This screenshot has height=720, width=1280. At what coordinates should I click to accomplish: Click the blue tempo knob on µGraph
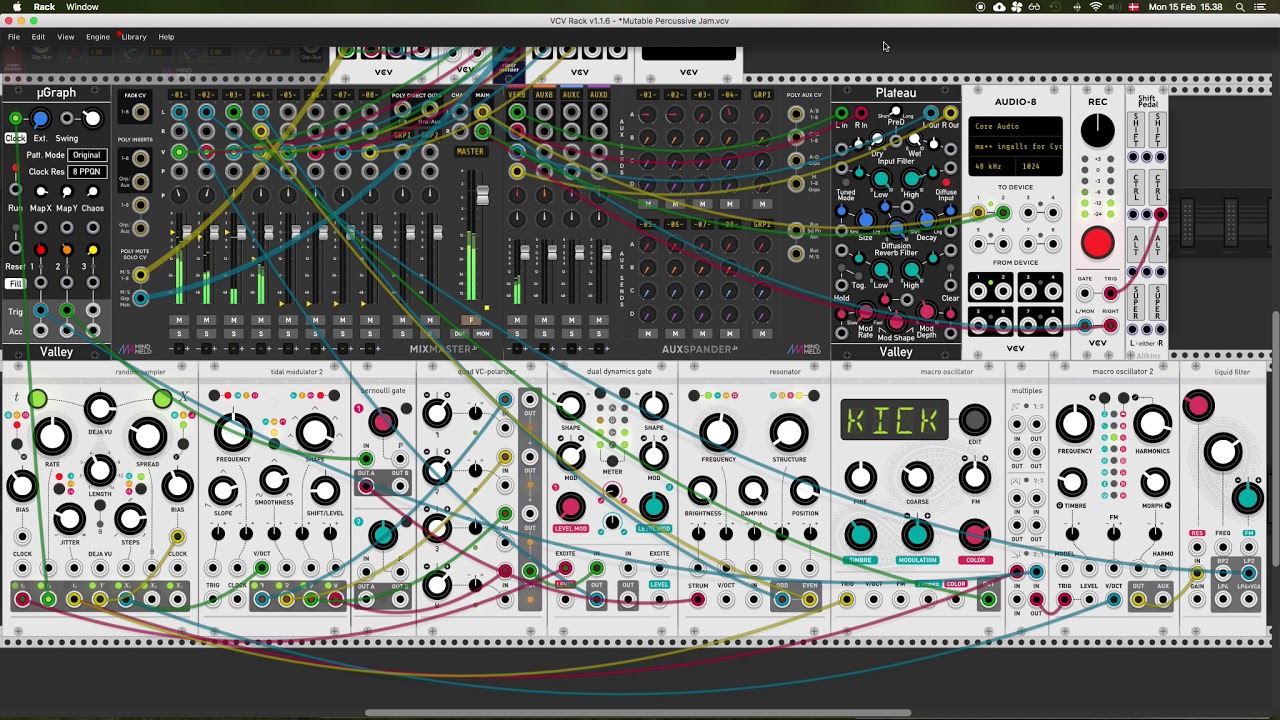(x=40, y=119)
